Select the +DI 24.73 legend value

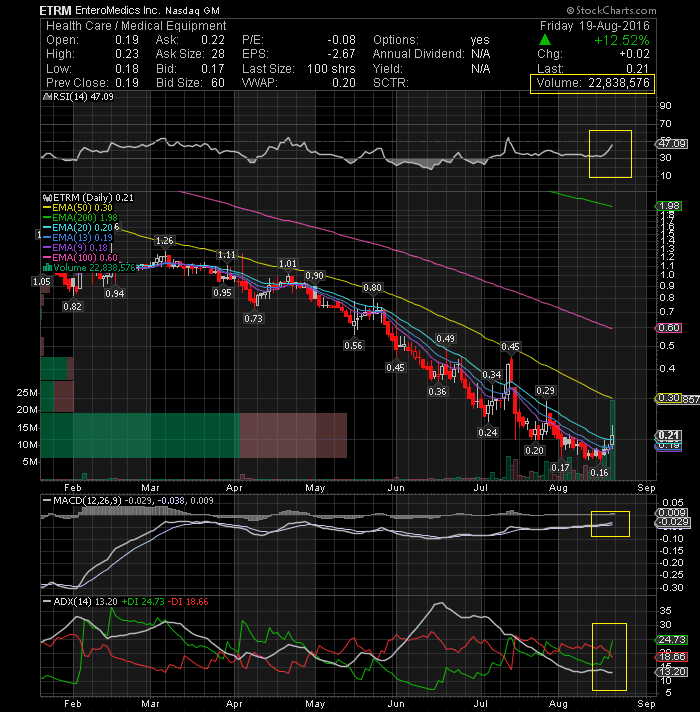[x=143, y=602]
